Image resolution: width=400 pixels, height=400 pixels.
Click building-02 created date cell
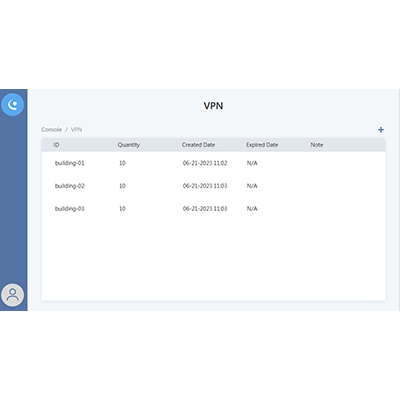coord(205,186)
